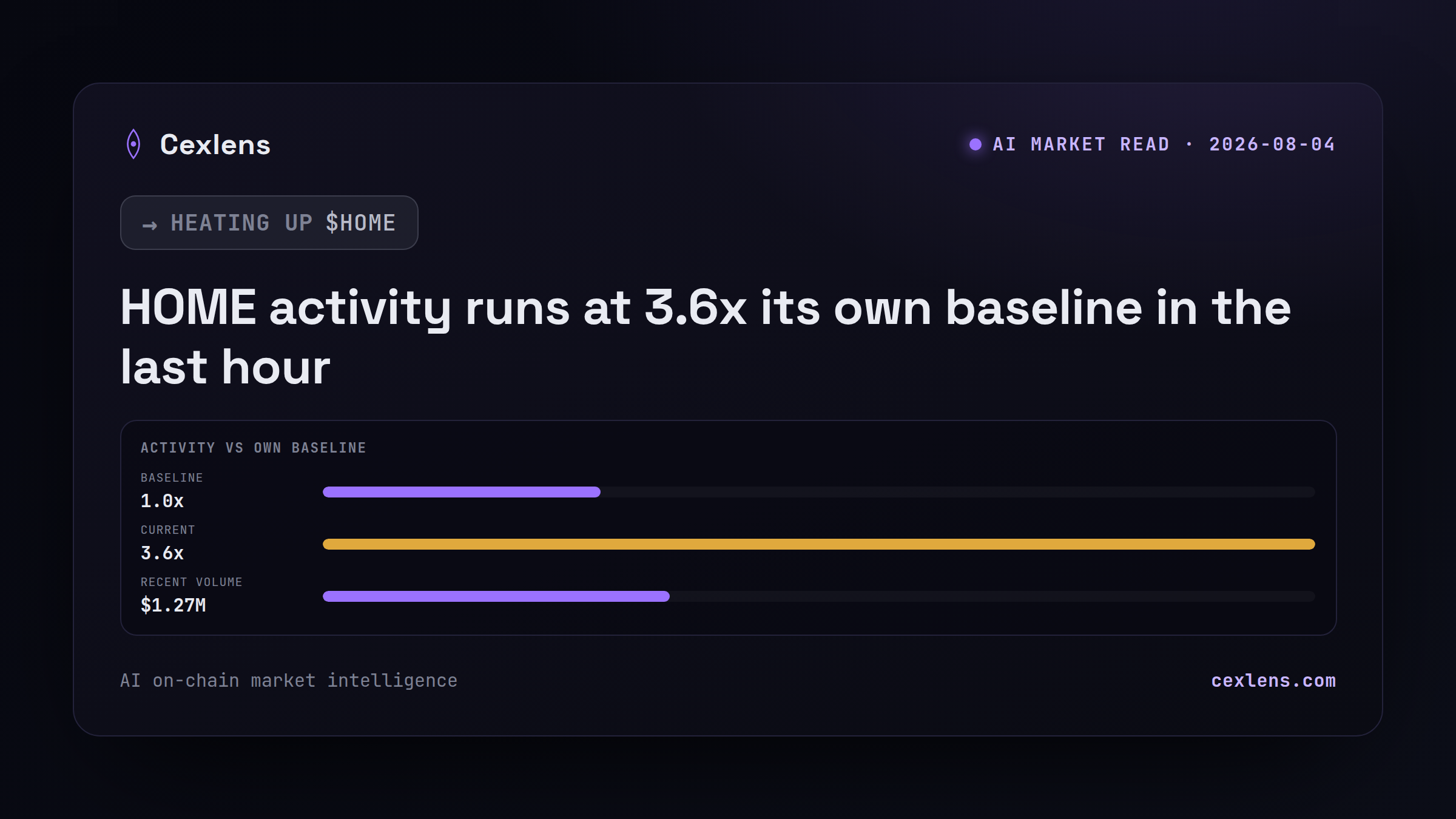Click the 1.0x baseline value
The height and width of the screenshot is (819, 1456).
point(162,501)
